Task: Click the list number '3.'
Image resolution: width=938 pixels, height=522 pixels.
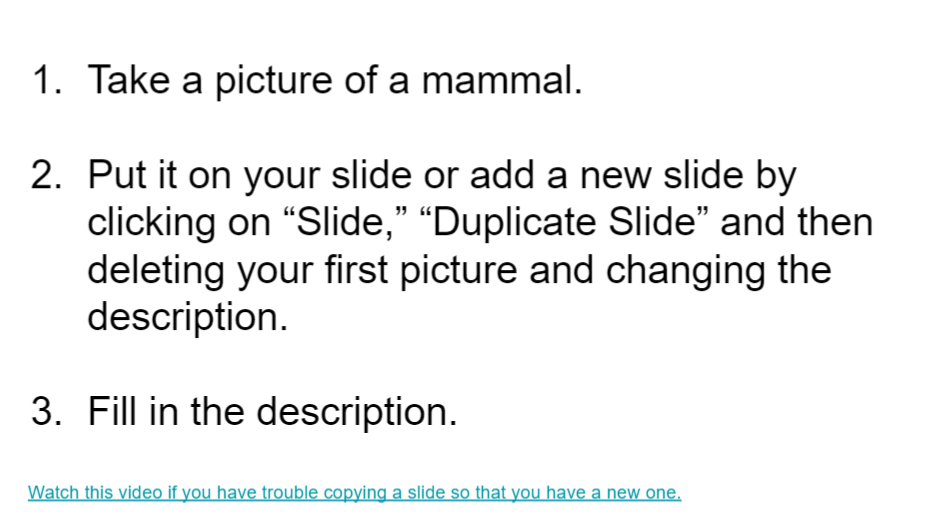Action: 47,412
